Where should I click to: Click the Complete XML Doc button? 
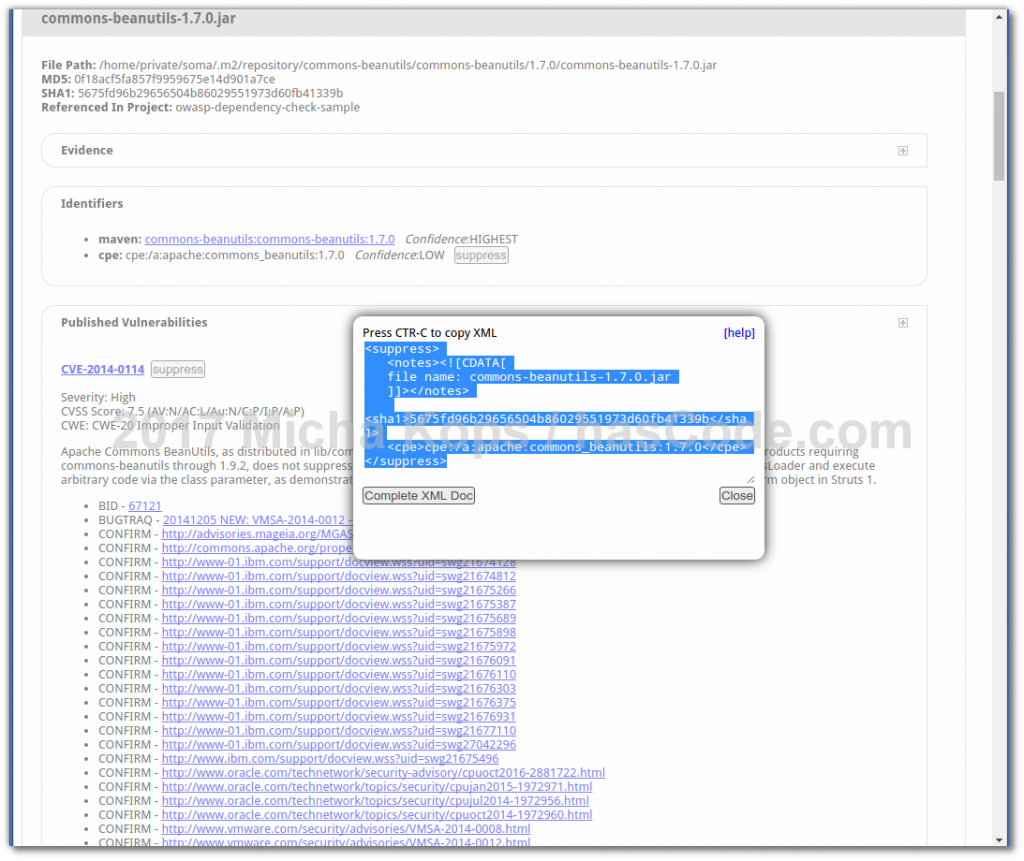(x=418, y=495)
